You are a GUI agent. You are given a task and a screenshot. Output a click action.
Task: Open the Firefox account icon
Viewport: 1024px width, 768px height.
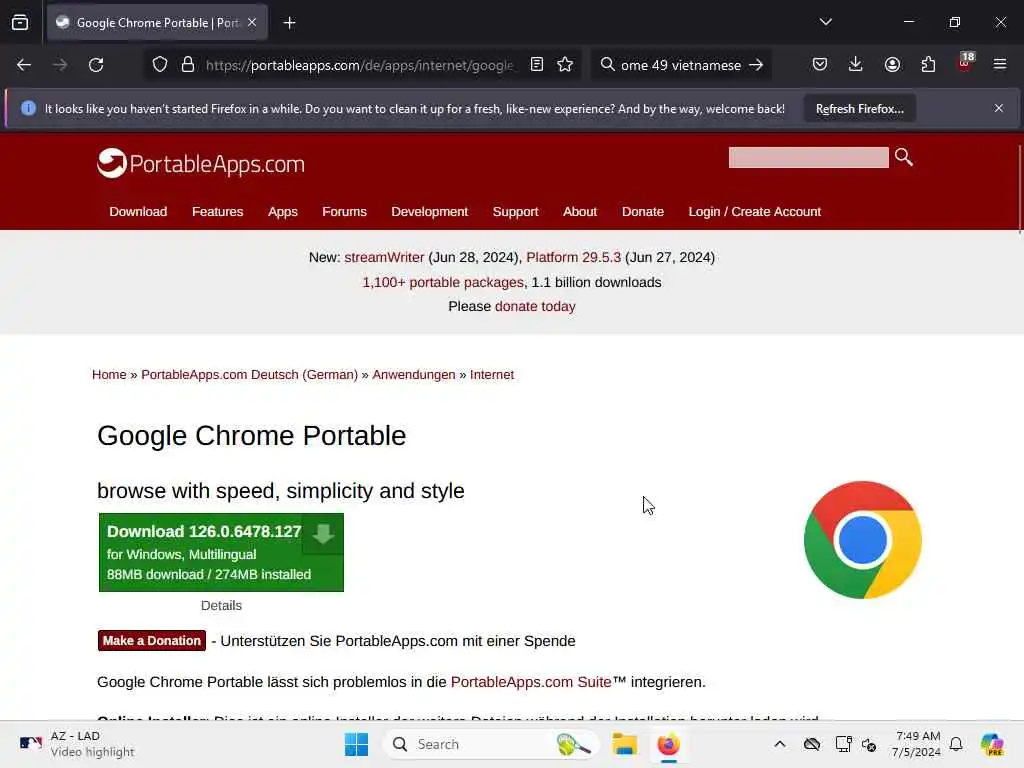(x=892, y=64)
